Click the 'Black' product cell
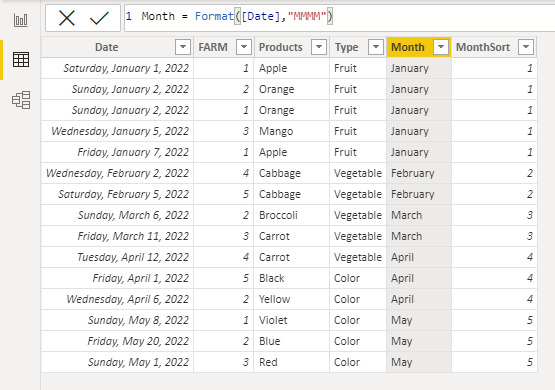This screenshot has height=390, width=555. (292, 278)
